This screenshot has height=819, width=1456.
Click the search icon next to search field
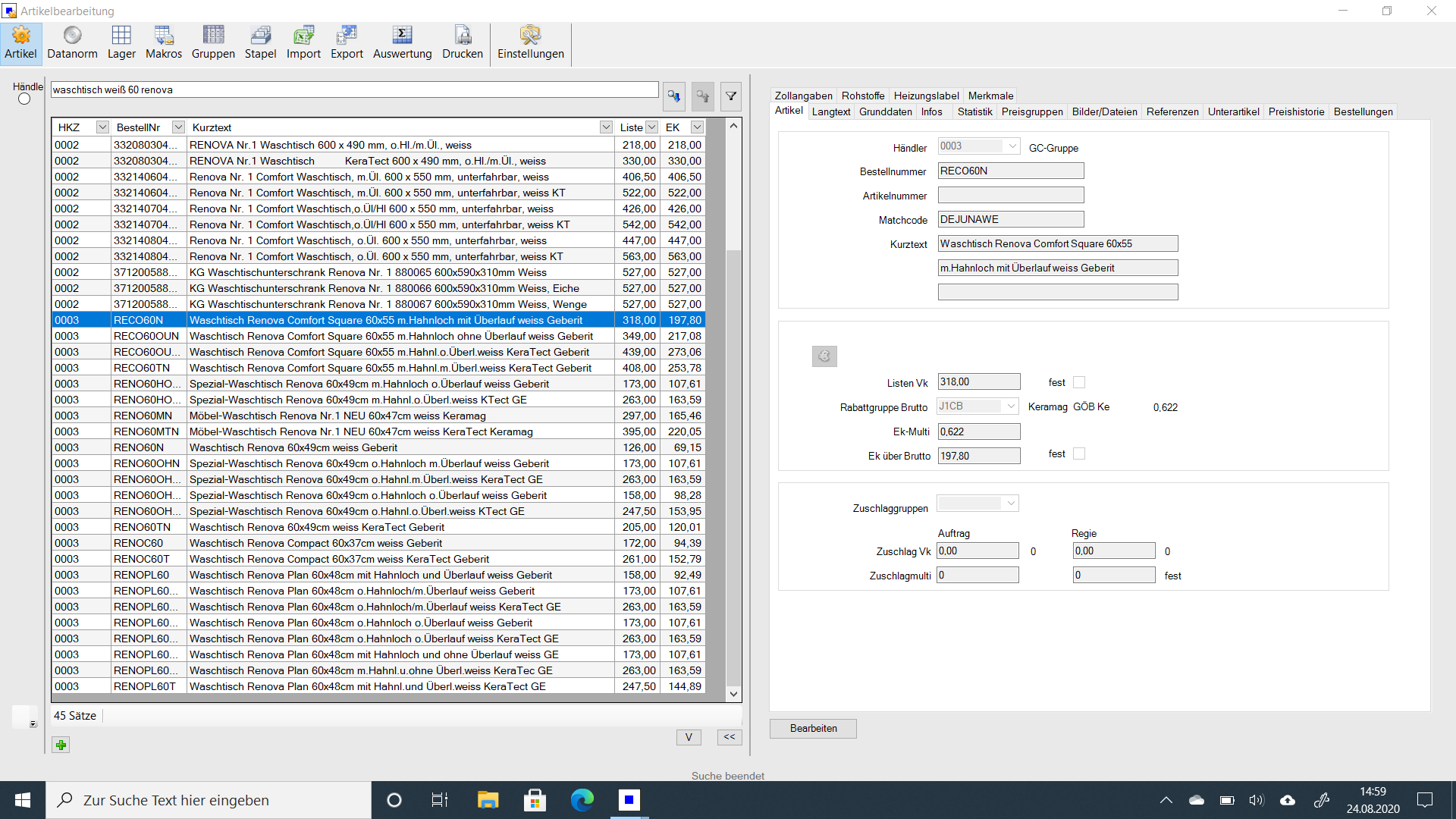tap(673, 96)
